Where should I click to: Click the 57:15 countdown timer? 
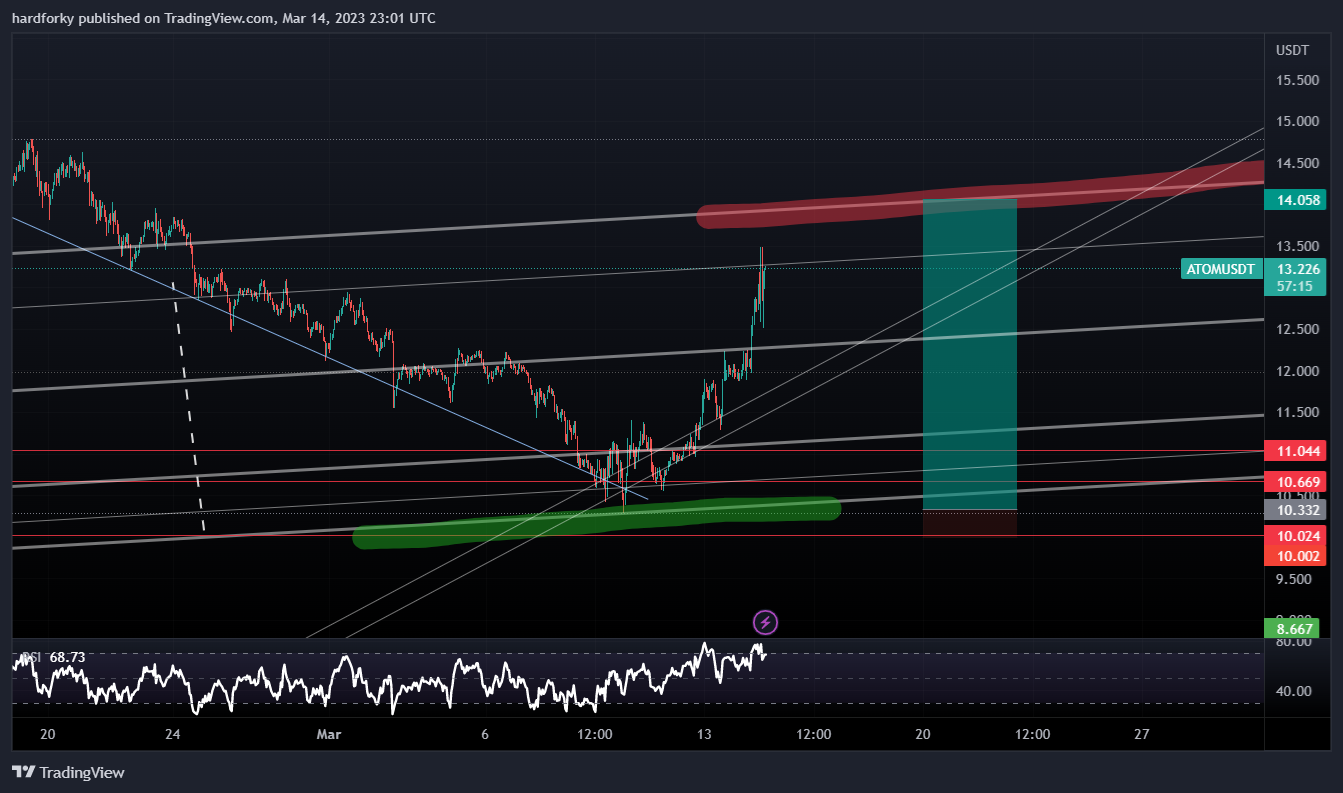click(x=1295, y=286)
